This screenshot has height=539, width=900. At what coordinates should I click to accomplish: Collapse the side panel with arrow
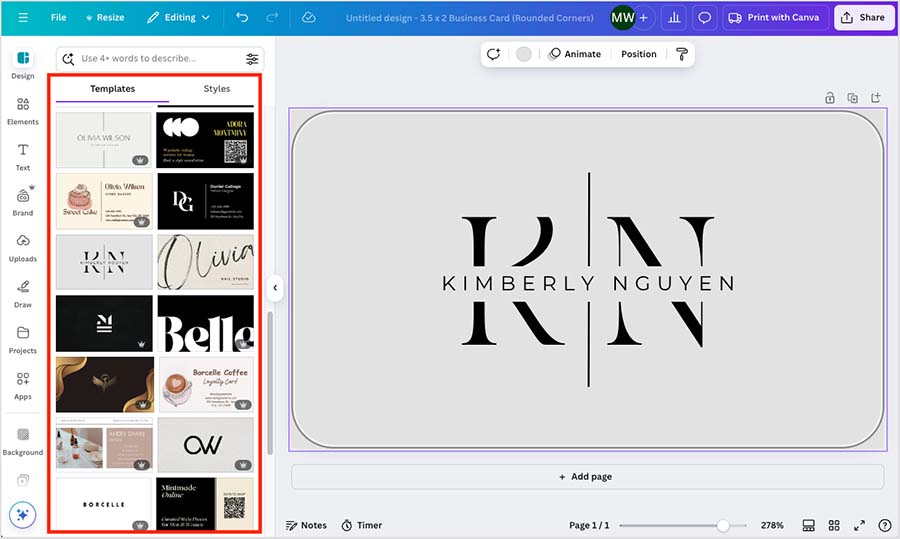(x=275, y=288)
